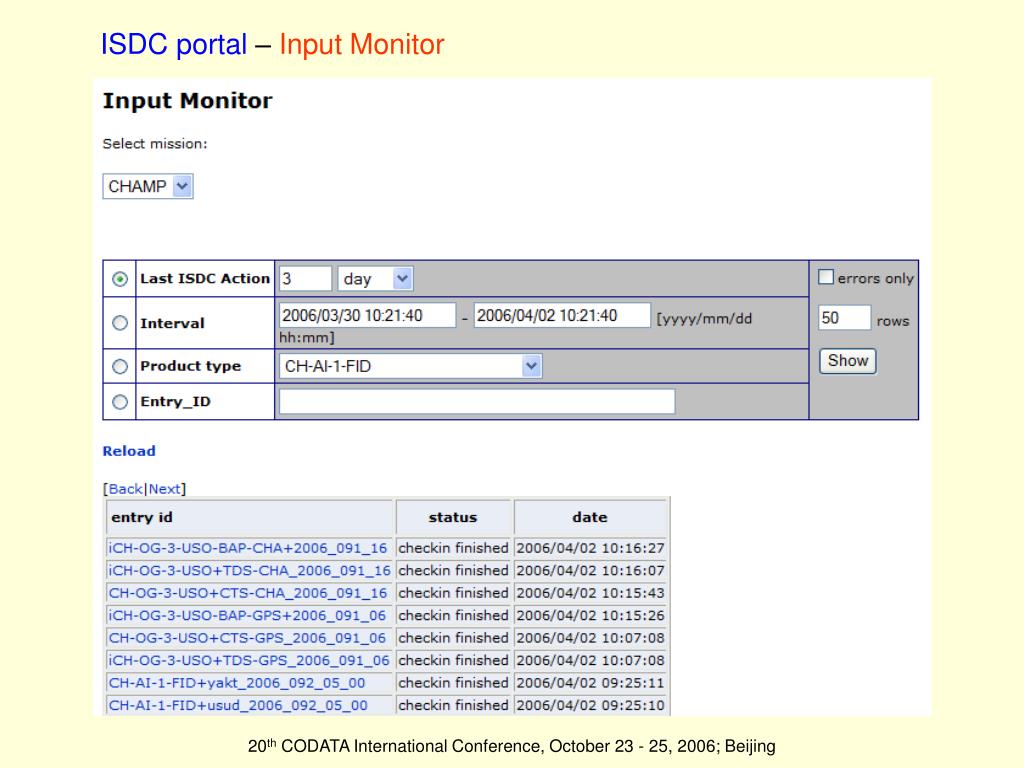Select the Entry_ID radio button
The width and height of the screenshot is (1024, 768).
coord(120,402)
